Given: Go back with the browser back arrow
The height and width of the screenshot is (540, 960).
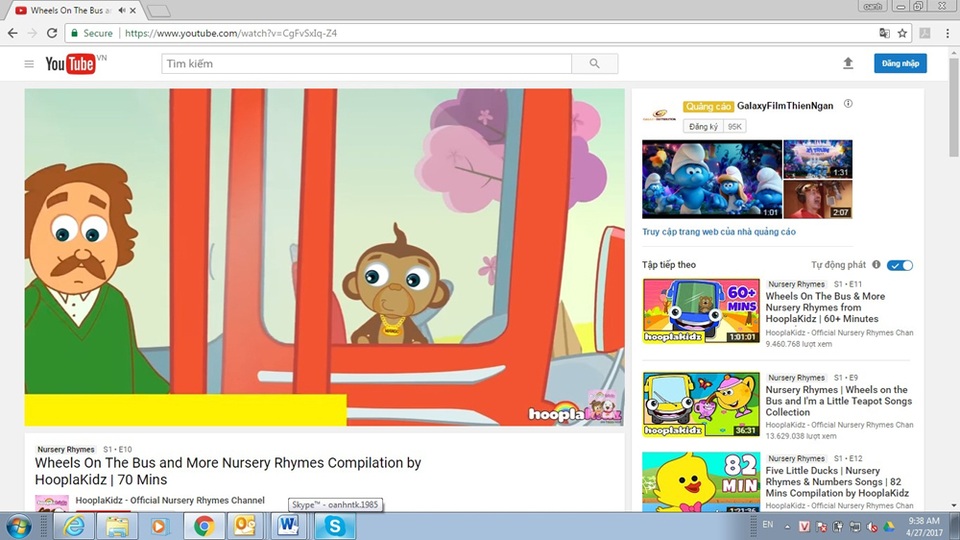Looking at the screenshot, I should pos(12,33).
